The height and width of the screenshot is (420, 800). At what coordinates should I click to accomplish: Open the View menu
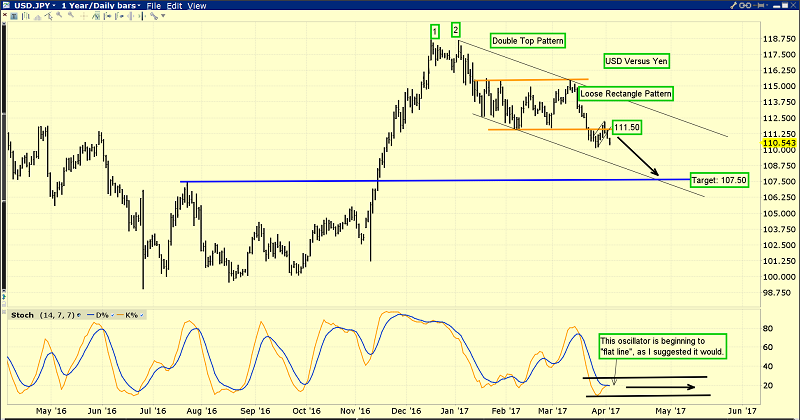199,6
